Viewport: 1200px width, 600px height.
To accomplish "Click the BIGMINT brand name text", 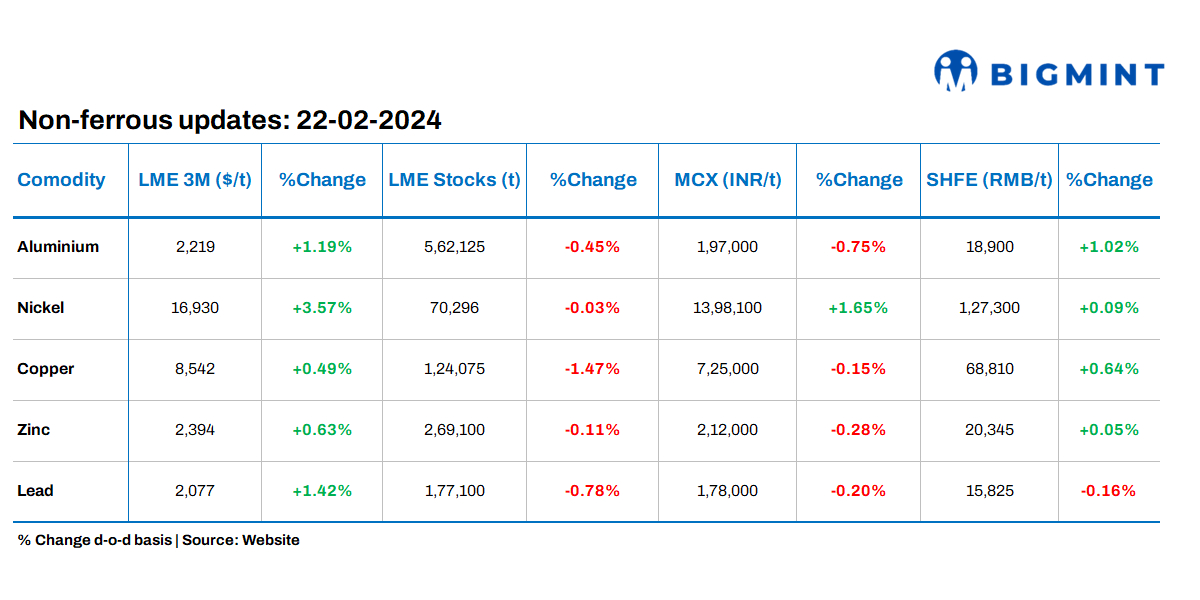I will coord(1076,74).
